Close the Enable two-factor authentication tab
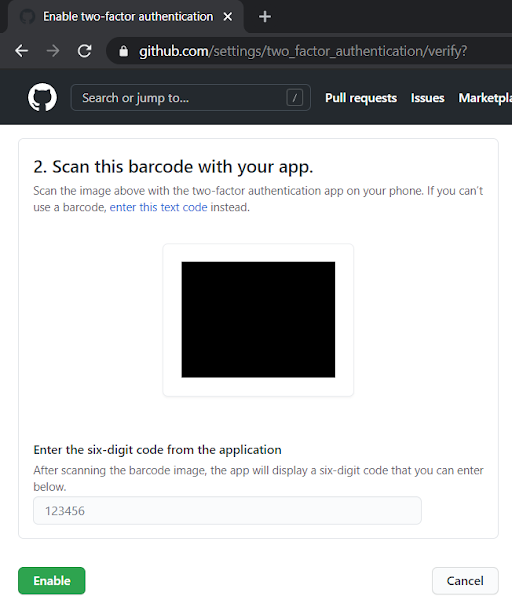This screenshot has width=512, height=600. 228,16
